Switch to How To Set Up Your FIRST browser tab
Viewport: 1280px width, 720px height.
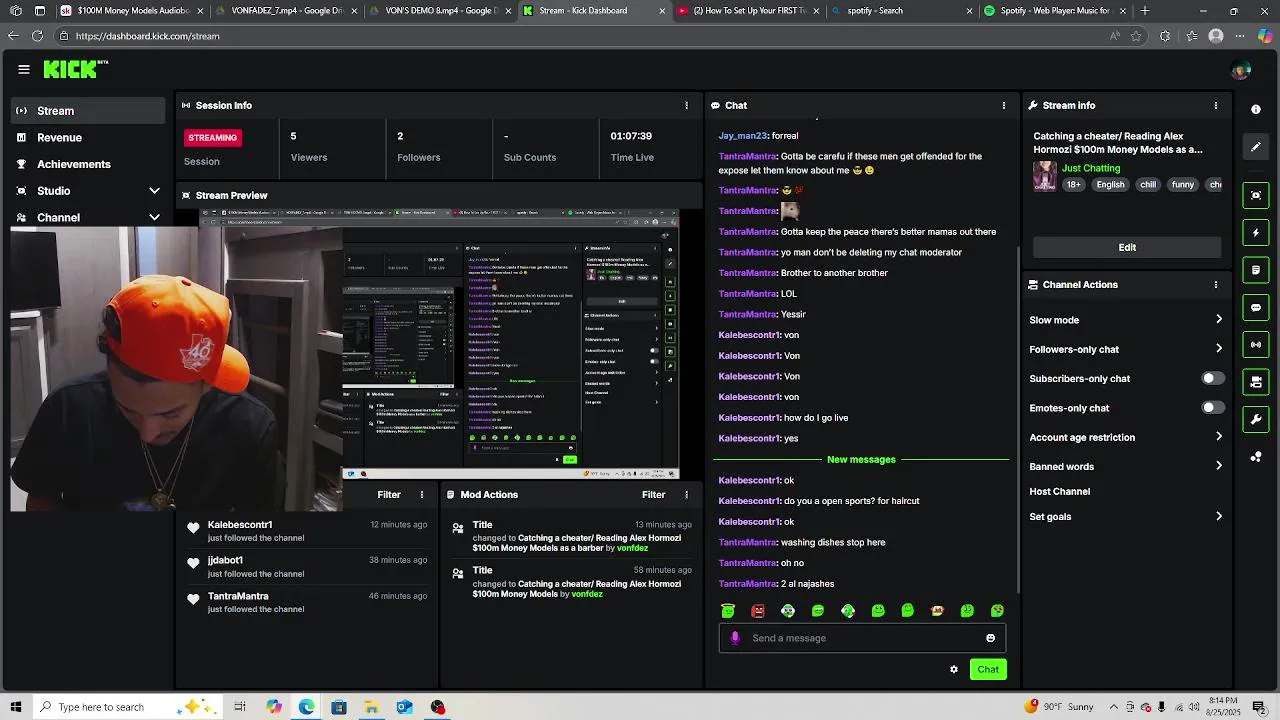click(x=748, y=11)
